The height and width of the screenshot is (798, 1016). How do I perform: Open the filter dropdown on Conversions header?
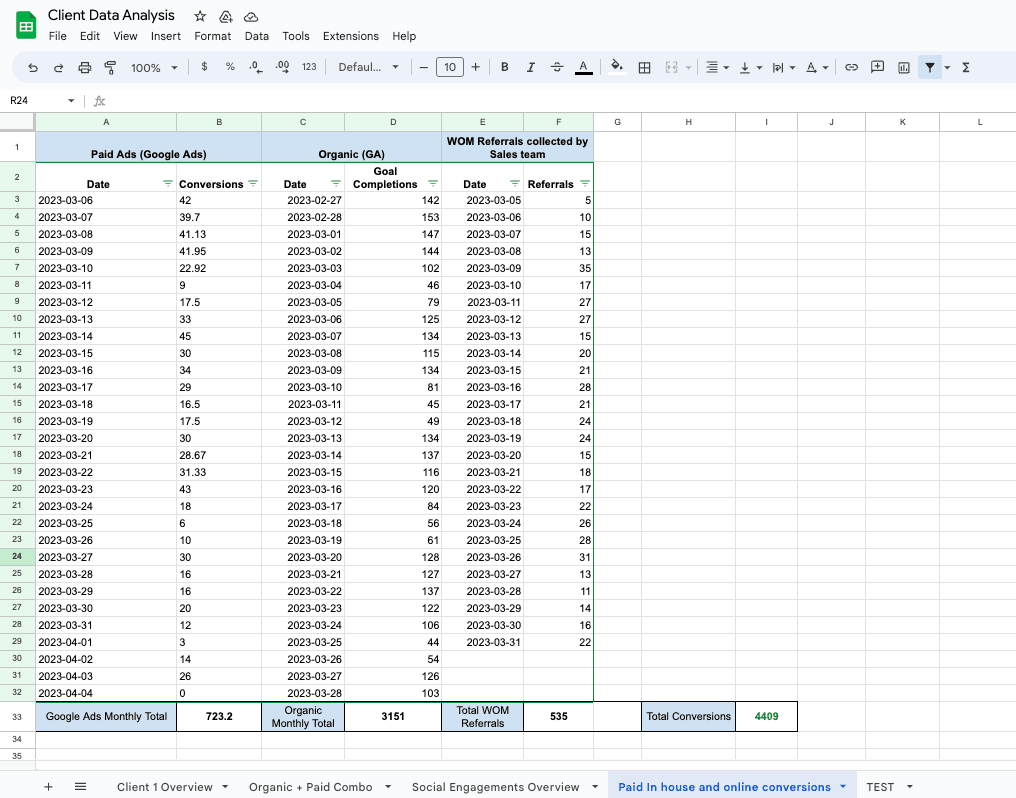[x=254, y=183]
